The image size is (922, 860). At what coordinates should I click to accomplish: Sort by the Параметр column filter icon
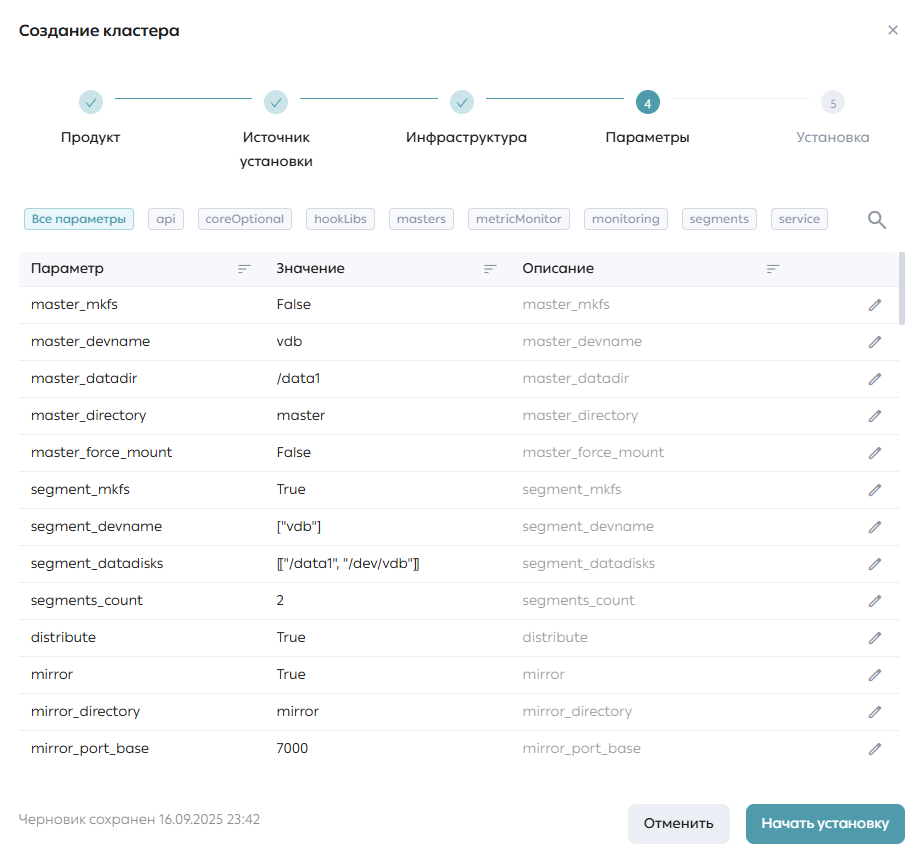coord(244,269)
